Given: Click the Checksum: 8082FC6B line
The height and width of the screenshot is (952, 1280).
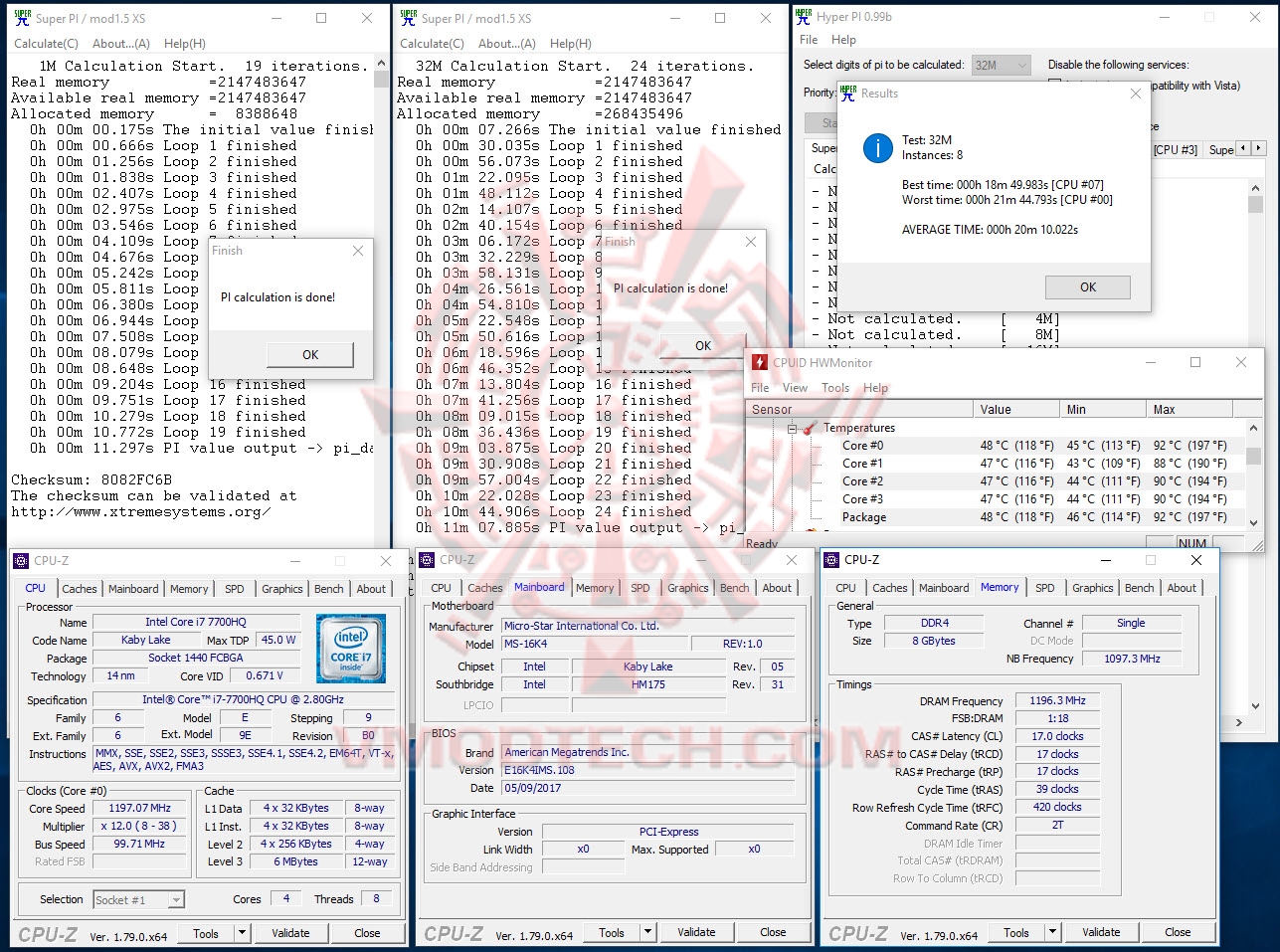Looking at the screenshot, I should [x=91, y=480].
